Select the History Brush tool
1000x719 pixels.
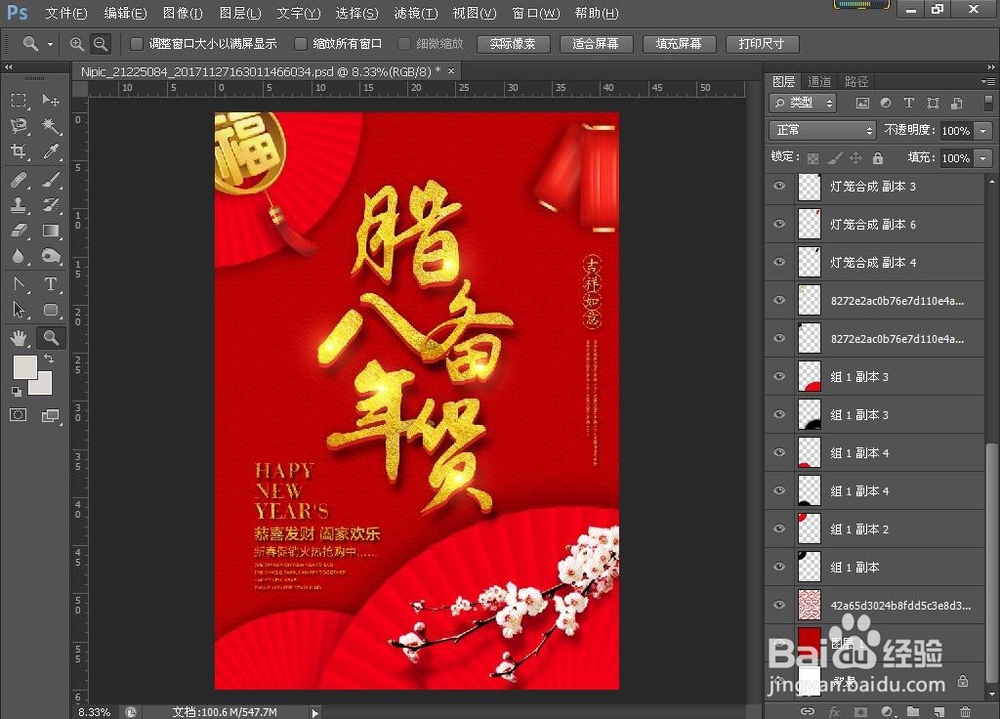point(51,205)
